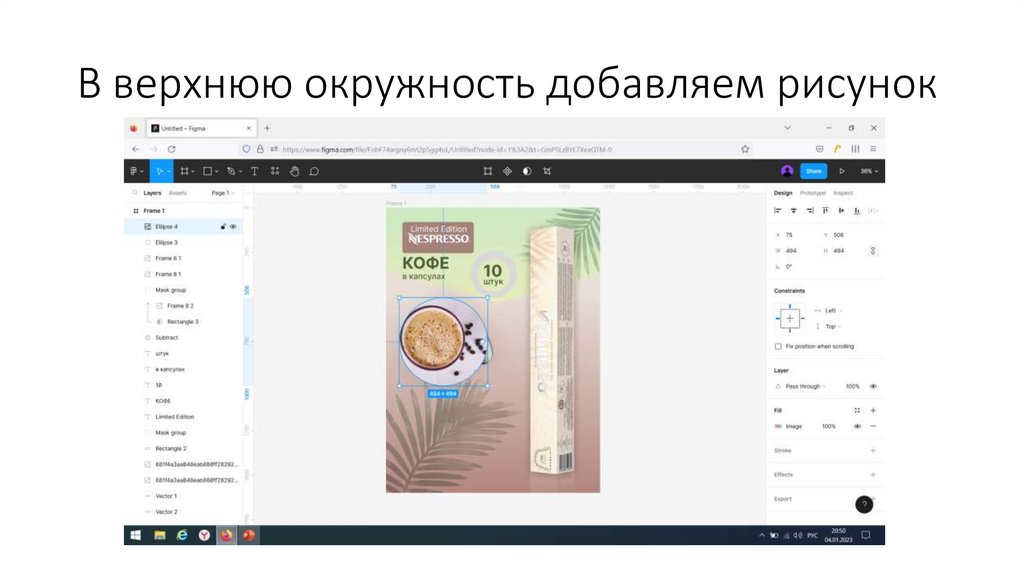Click the Edit object frame icon
This screenshot has height=574, width=1024.
(488, 171)
